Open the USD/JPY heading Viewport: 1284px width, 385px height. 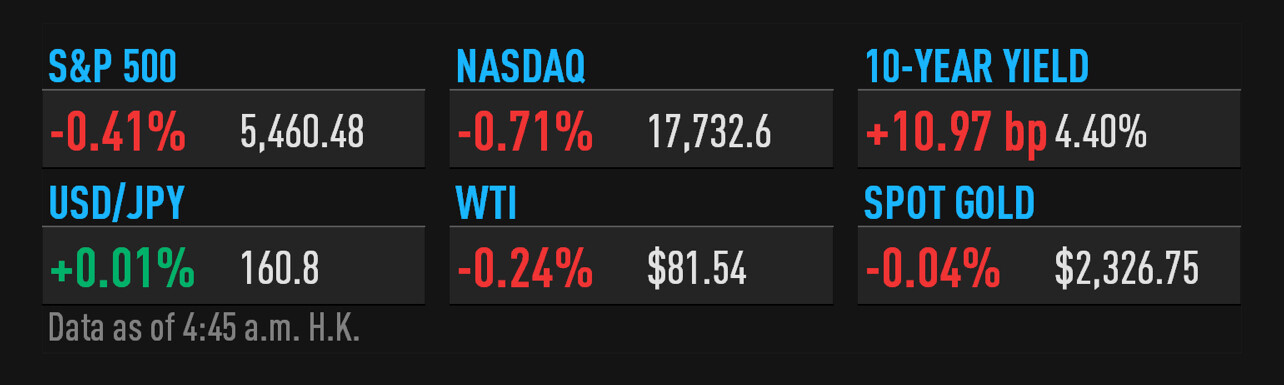117,204
